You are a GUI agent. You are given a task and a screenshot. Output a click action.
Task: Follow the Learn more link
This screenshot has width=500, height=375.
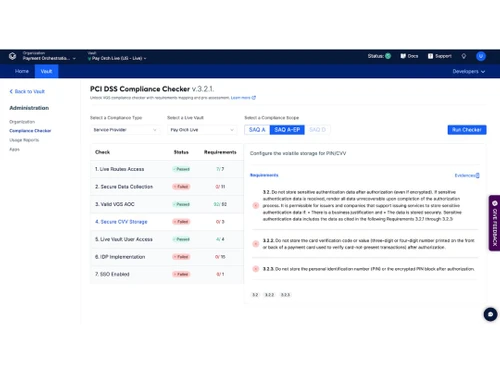[240, 98]
